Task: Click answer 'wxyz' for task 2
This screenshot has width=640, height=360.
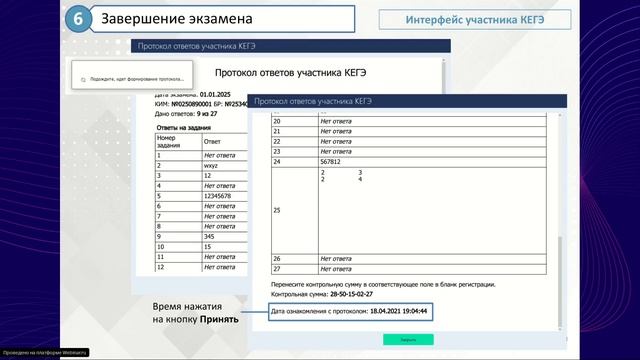Action: coord(211,166)
